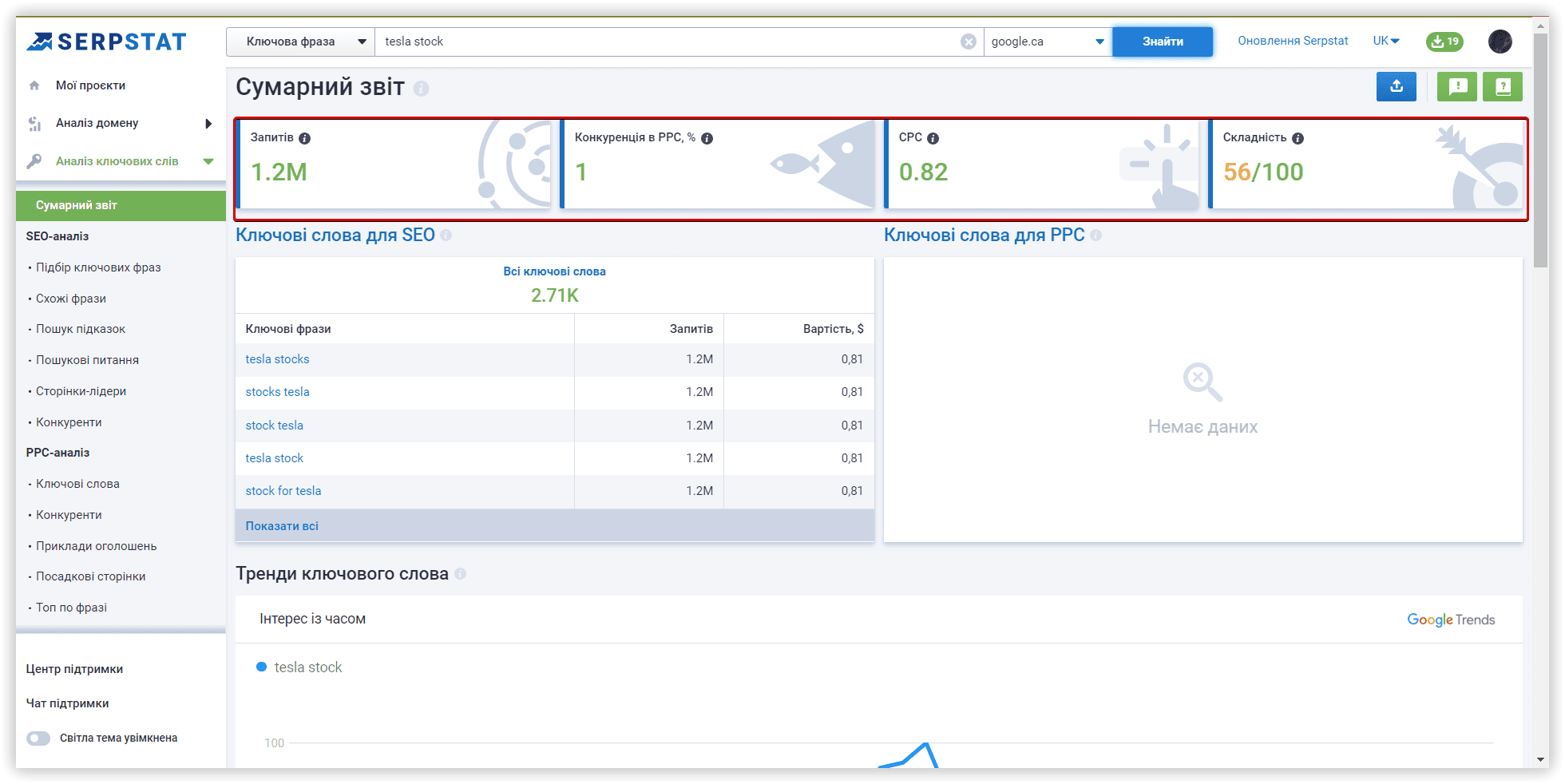
Task: Click the Serpstat logo
Action: pos(106,42)
